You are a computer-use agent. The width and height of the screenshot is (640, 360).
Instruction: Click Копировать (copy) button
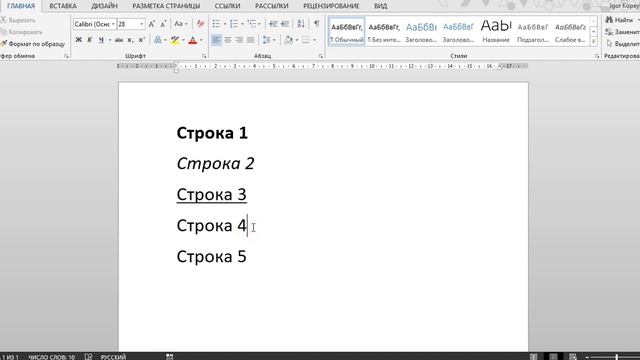pyautogui.click(x=21, y=32)
